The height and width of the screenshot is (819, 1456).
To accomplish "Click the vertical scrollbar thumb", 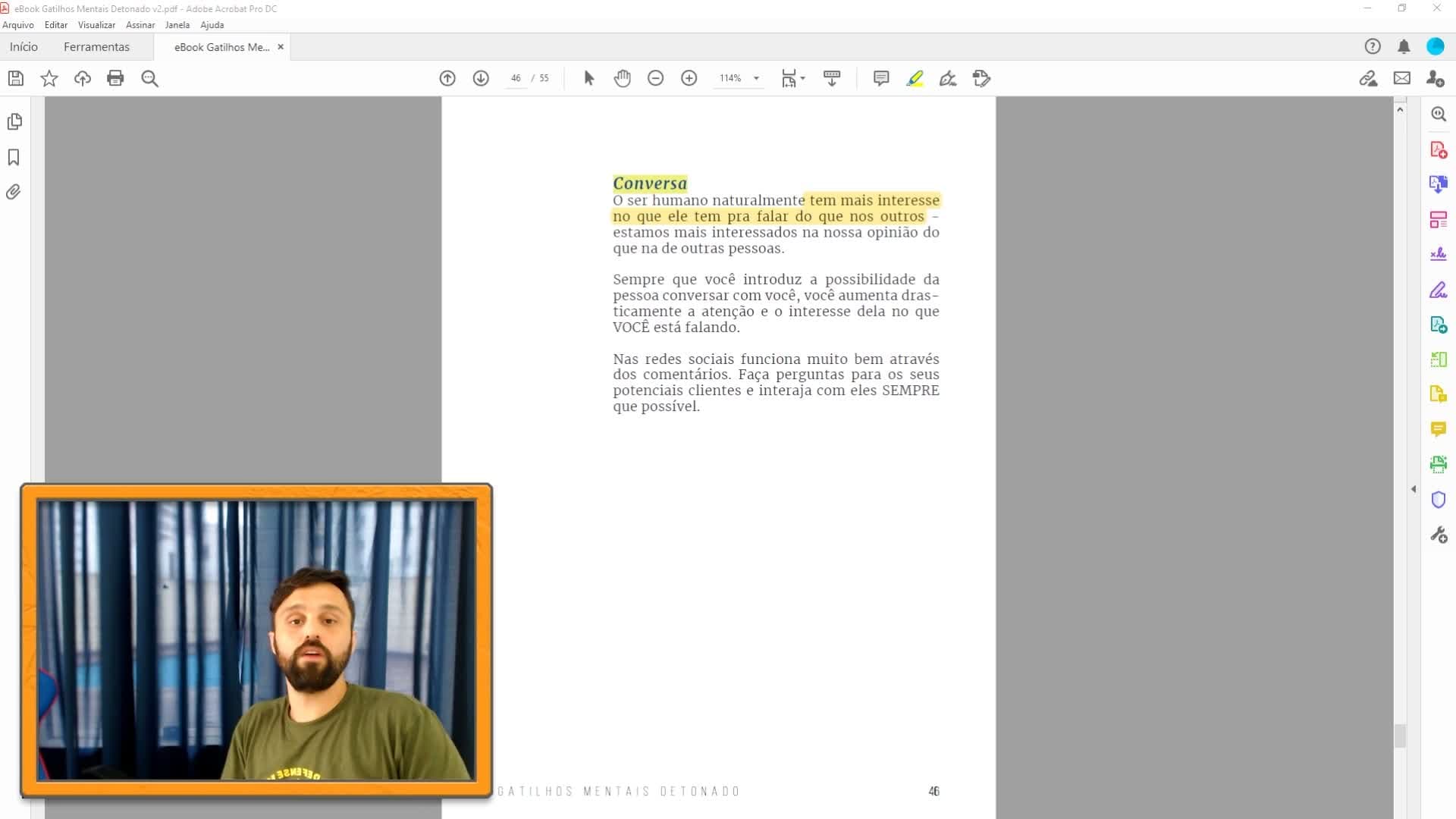I will click(1400, 736).
